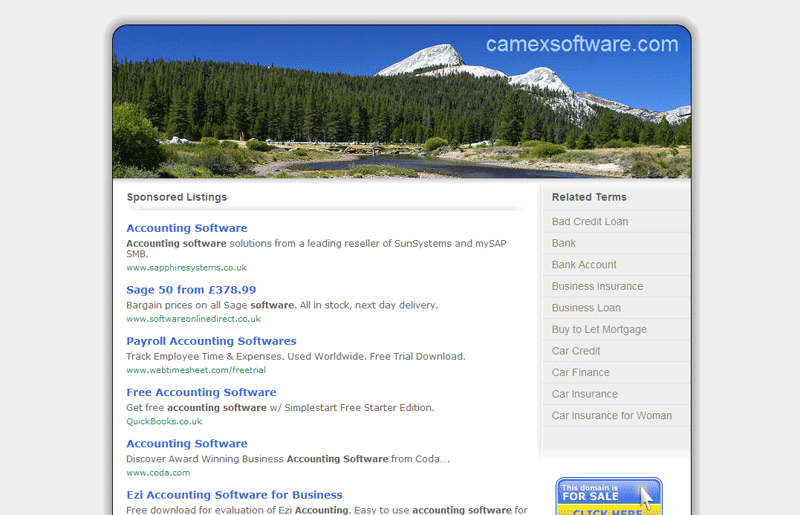
Task: Select Business Loan in Related Terms
Action: (x=586, y=308)
